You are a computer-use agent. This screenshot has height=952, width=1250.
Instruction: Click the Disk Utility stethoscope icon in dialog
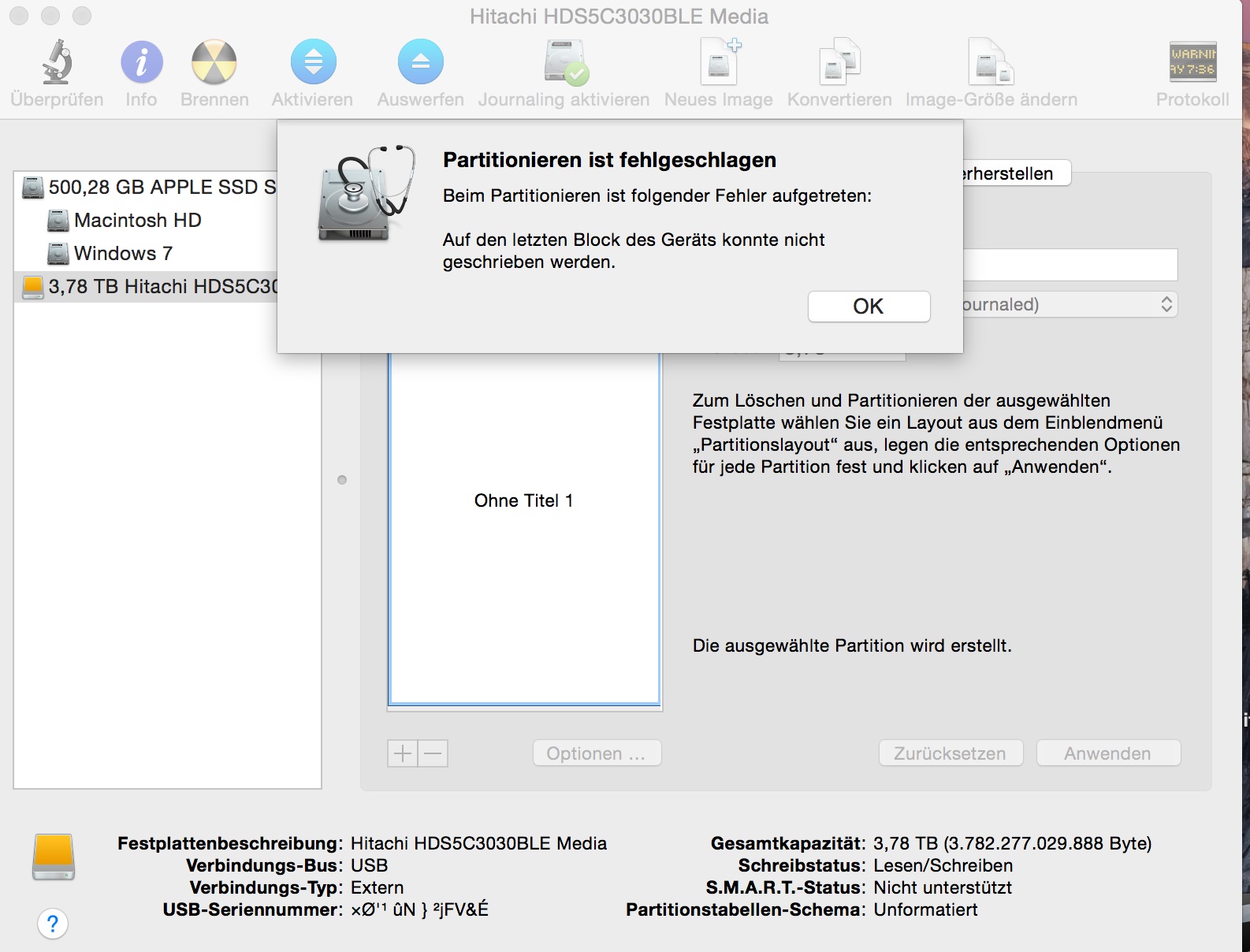(x=366, y=194)
